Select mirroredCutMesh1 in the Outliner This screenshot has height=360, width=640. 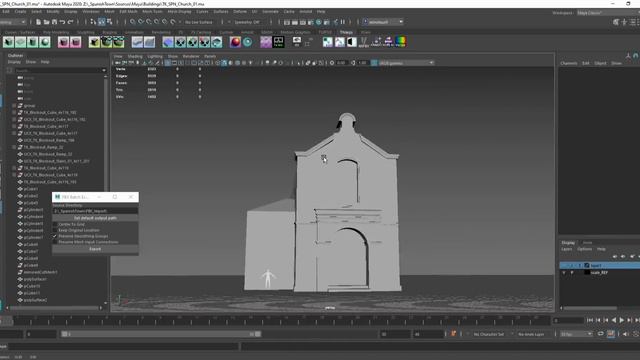point(40,272)
